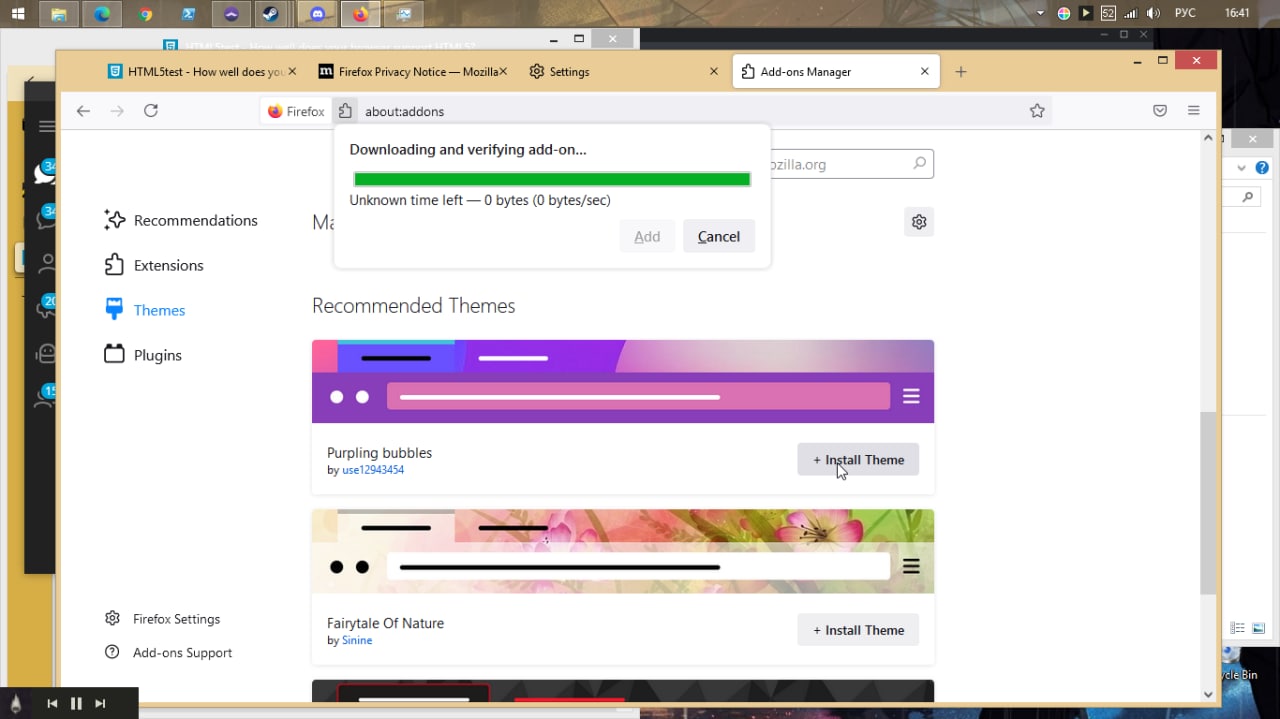Viewport: 1280px width, 719px height.
Task: Close the Firefox Privacy Notice tab
Action: pos(503,72)
